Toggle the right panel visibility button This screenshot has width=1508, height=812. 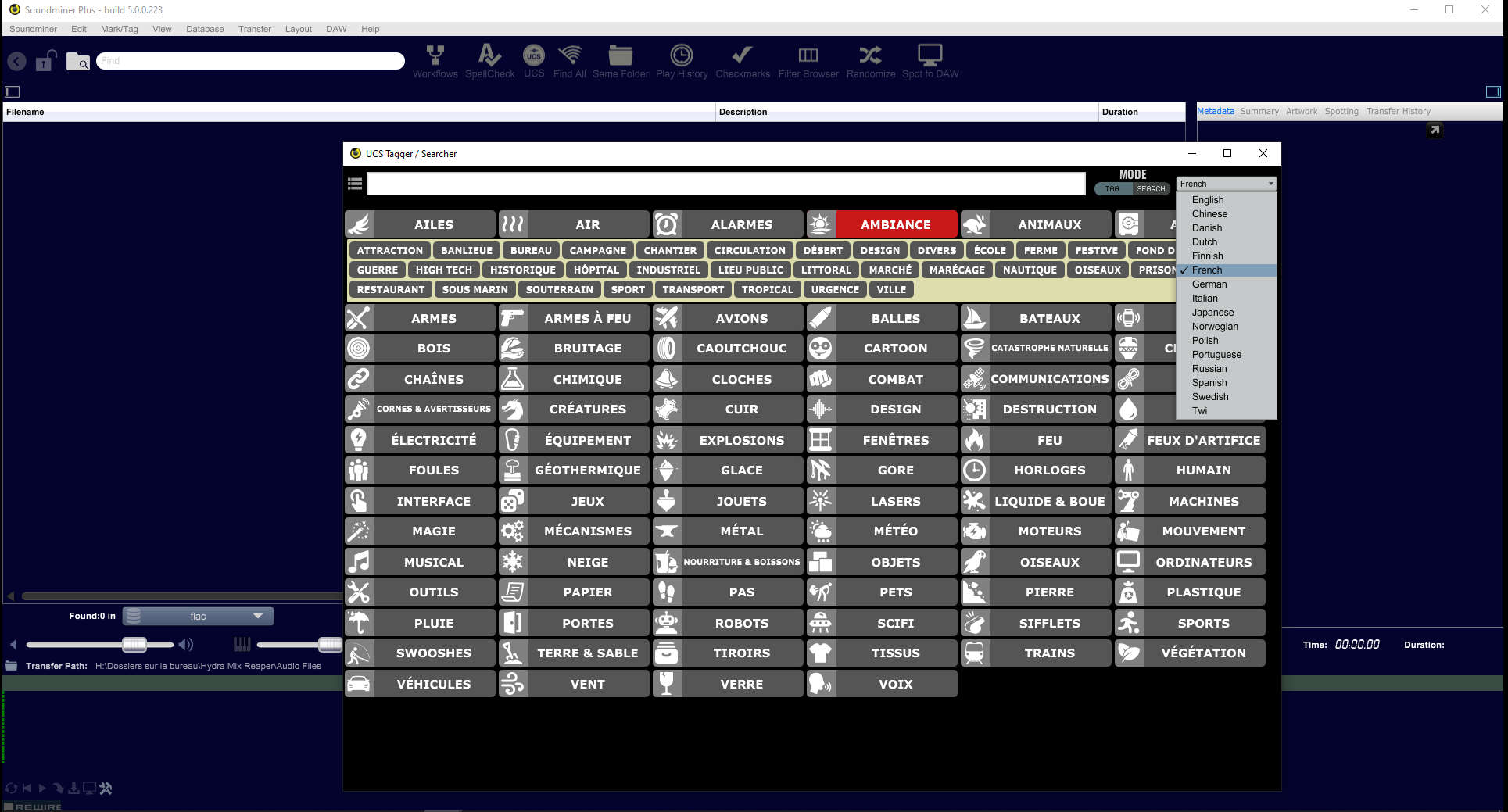click(x=1493, y=91)
